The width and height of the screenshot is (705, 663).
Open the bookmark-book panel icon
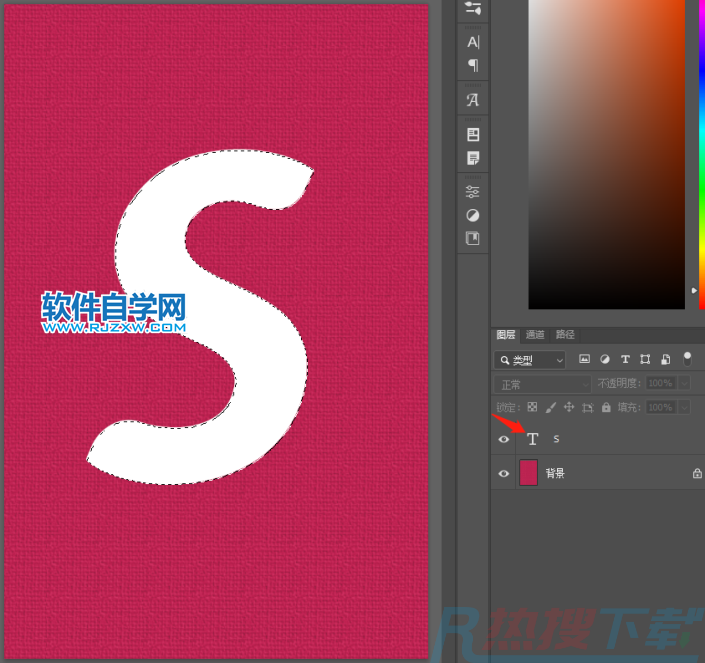click(473, 239)
